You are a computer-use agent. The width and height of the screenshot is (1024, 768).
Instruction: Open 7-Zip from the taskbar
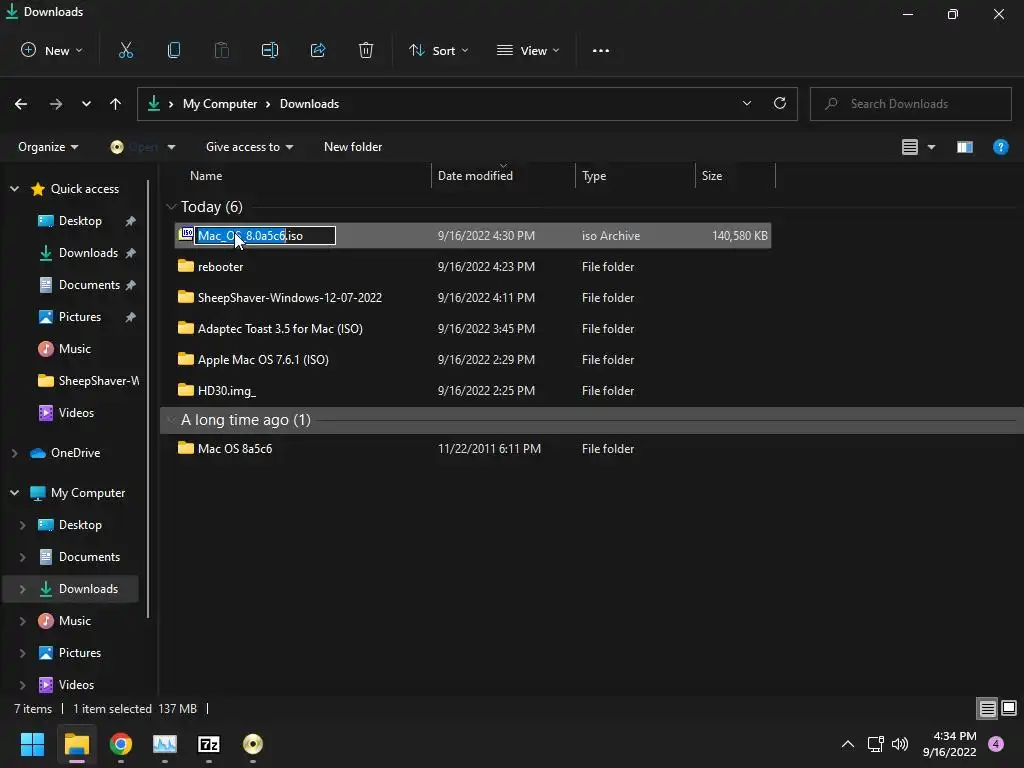[x=208, y=744]
